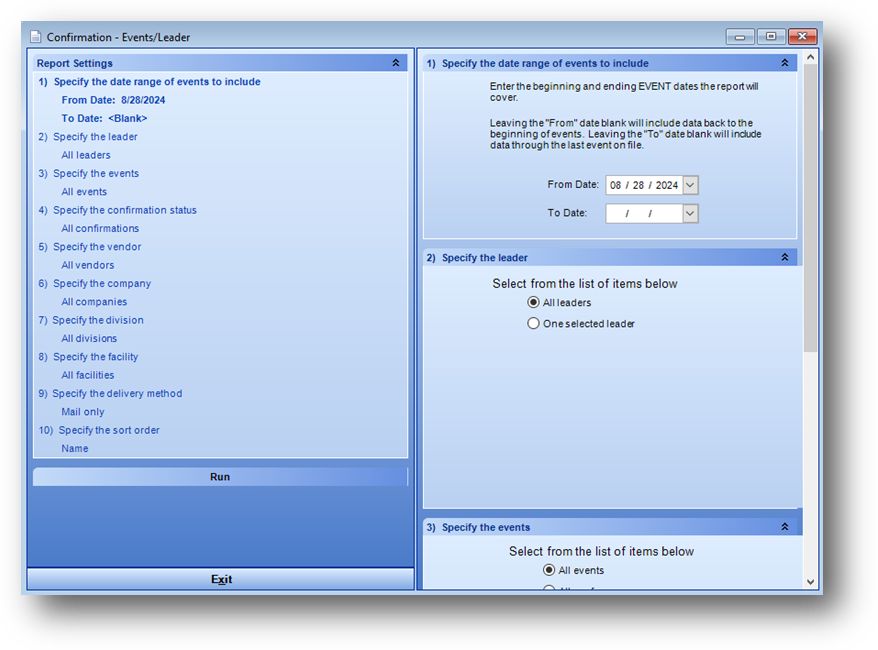878x650 pixels.
Task: Click the 'Name' sort order value
Action: 74,448
